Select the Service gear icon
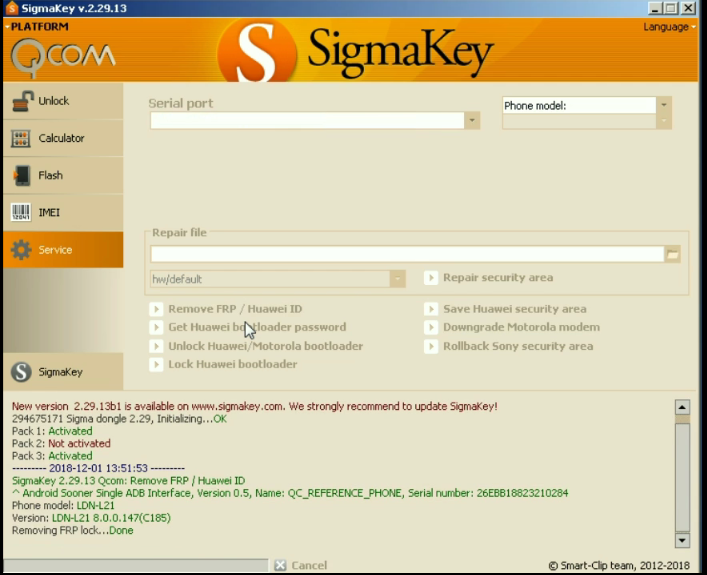The image size is (707, 575). (x=21, y=250)
